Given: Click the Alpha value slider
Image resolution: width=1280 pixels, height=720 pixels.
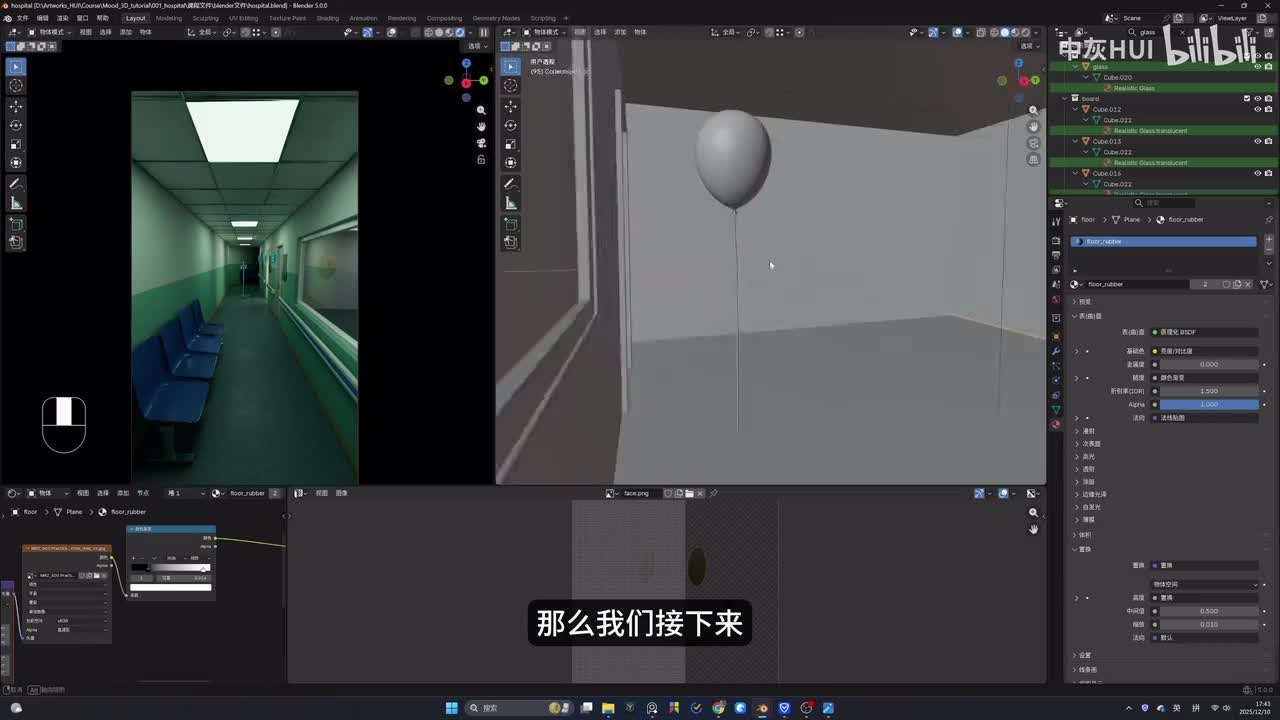Looking at the screenshot, I should [1209, 404].
